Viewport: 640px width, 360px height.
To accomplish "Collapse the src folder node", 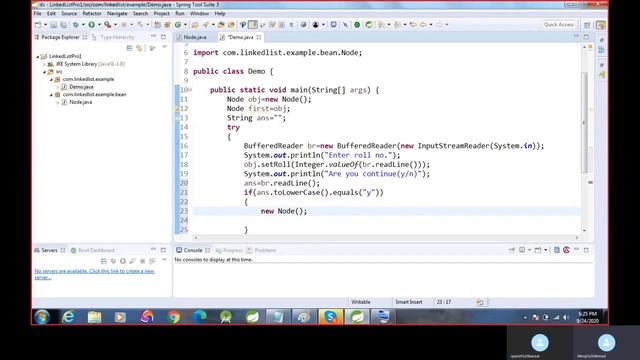I will coord(44,72).
